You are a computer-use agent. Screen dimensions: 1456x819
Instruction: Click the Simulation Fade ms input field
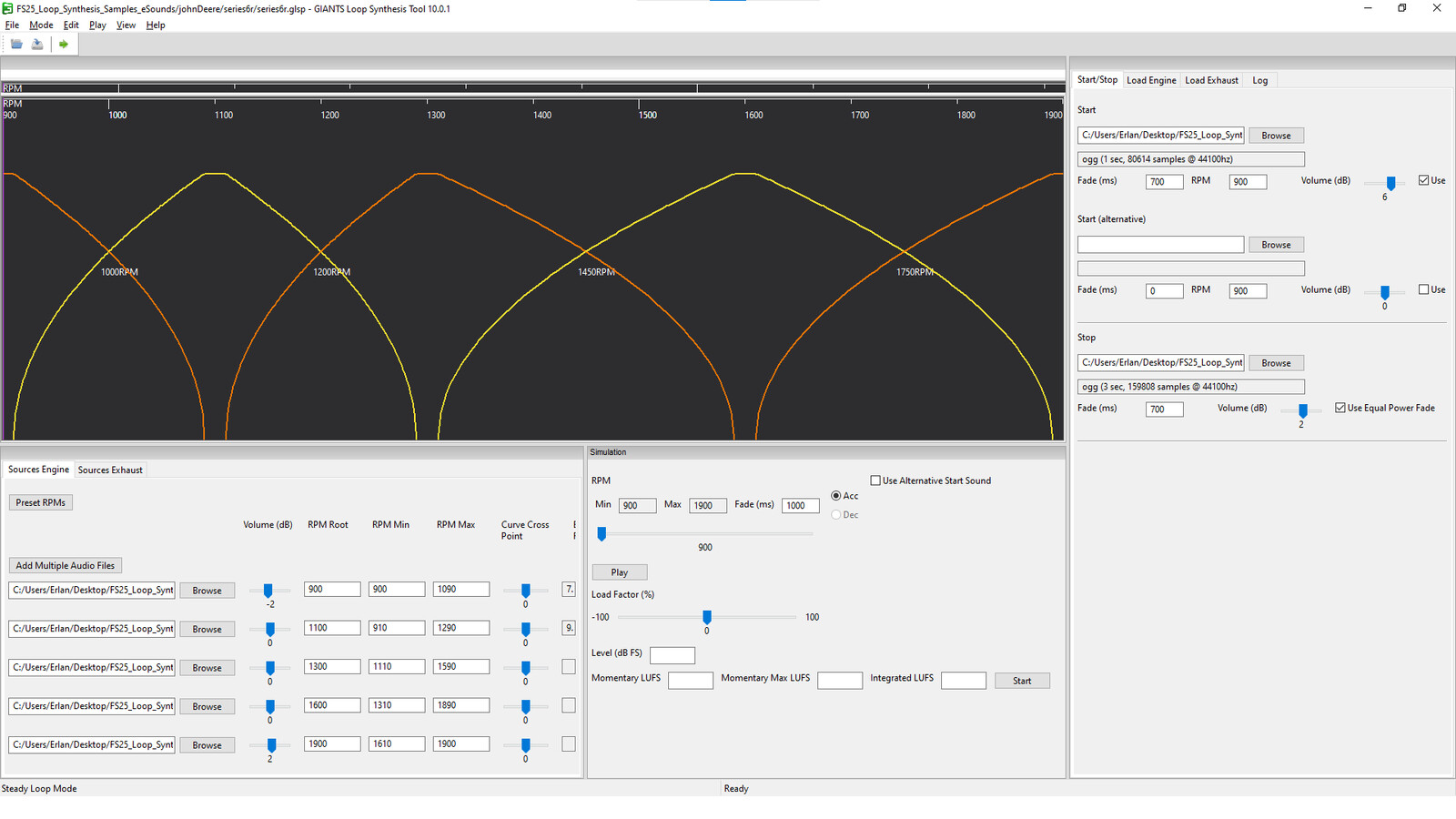[x=800, y=505]
